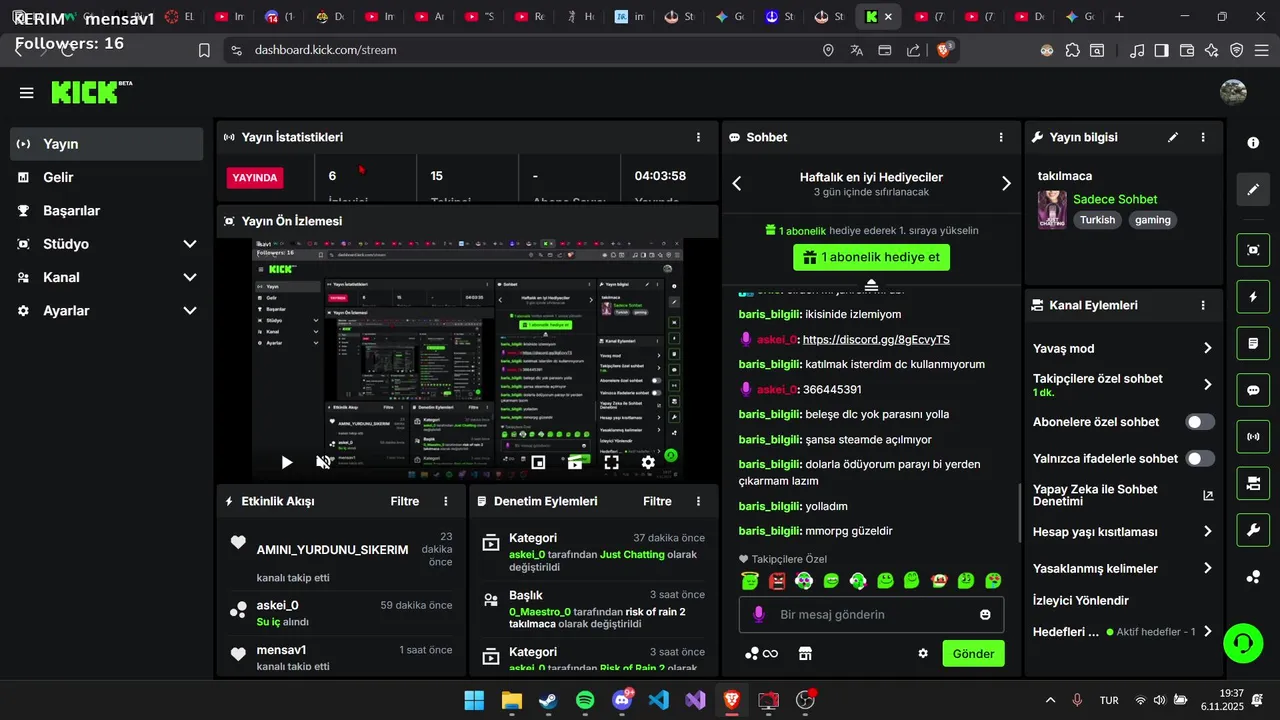Open the emoji picker in message box
This screenshot has width=1280, height=720.
tap(985, 614)
